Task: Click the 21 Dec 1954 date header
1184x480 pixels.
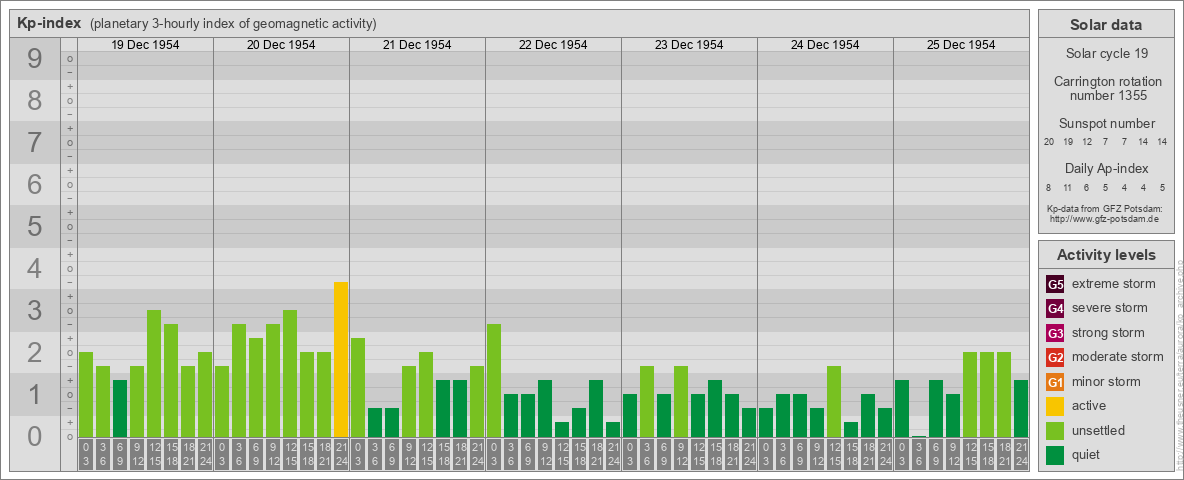Action: point(417,45)
